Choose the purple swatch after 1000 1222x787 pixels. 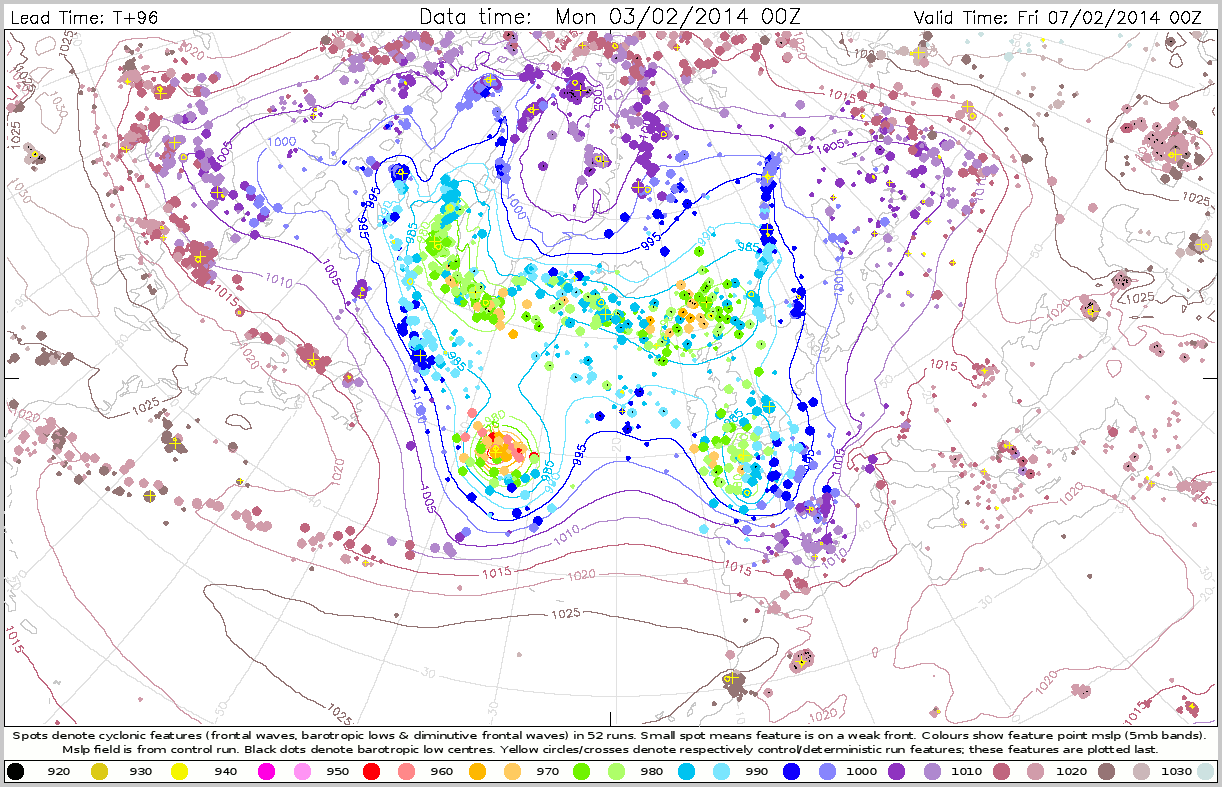(898, 771)
